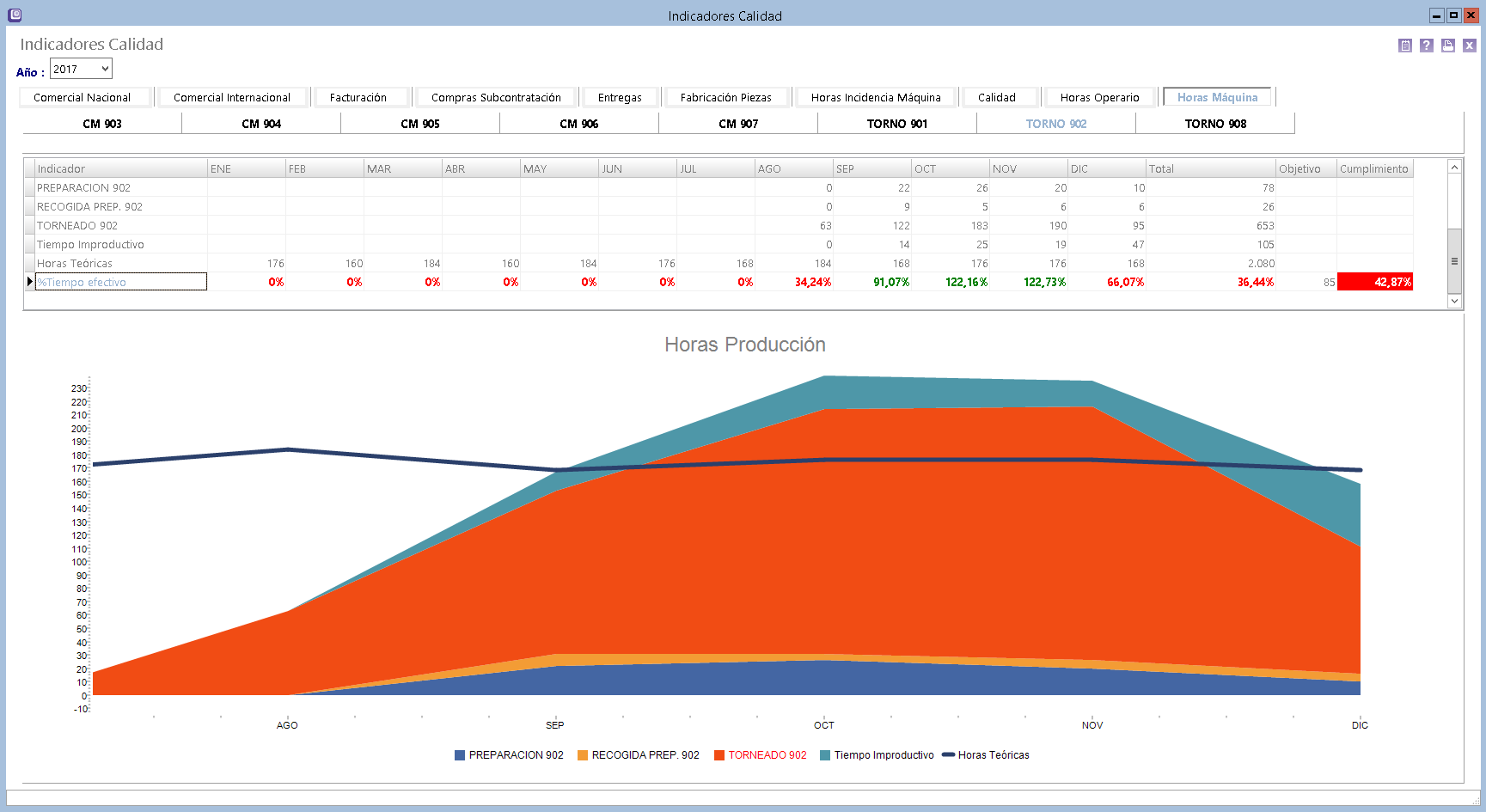Open the Horas Incidencia Máquina tab
Screen dimensions: 1486x812
[876, 97]
